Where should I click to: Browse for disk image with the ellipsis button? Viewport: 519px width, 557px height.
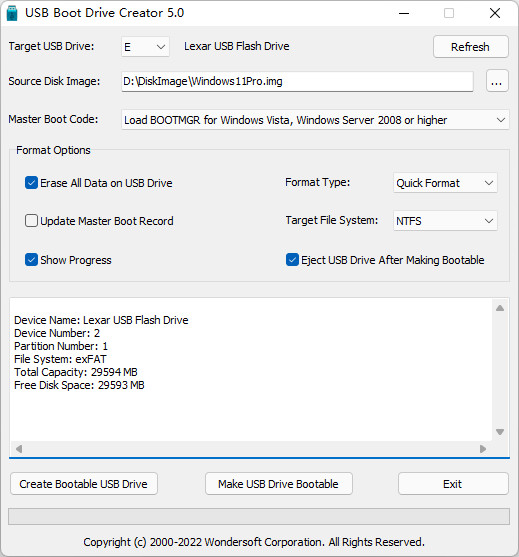(497, 81)
